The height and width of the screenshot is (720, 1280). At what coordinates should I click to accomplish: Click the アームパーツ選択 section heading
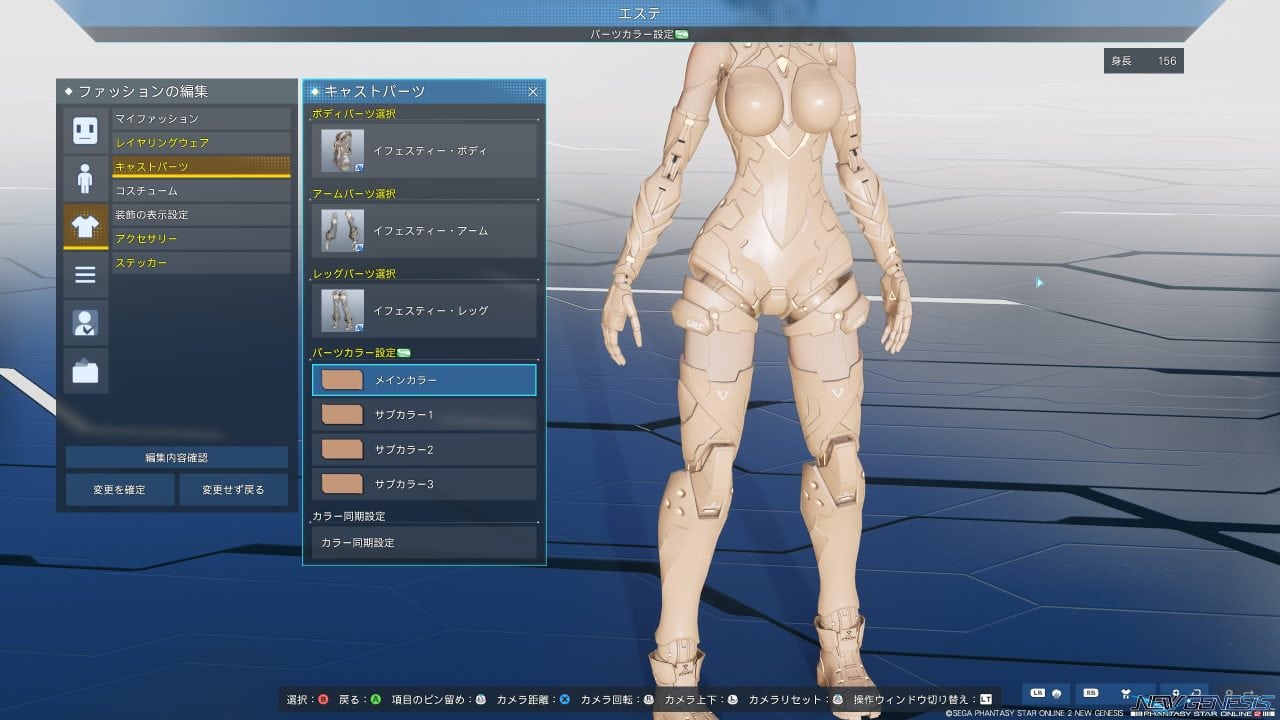[354, 194]
